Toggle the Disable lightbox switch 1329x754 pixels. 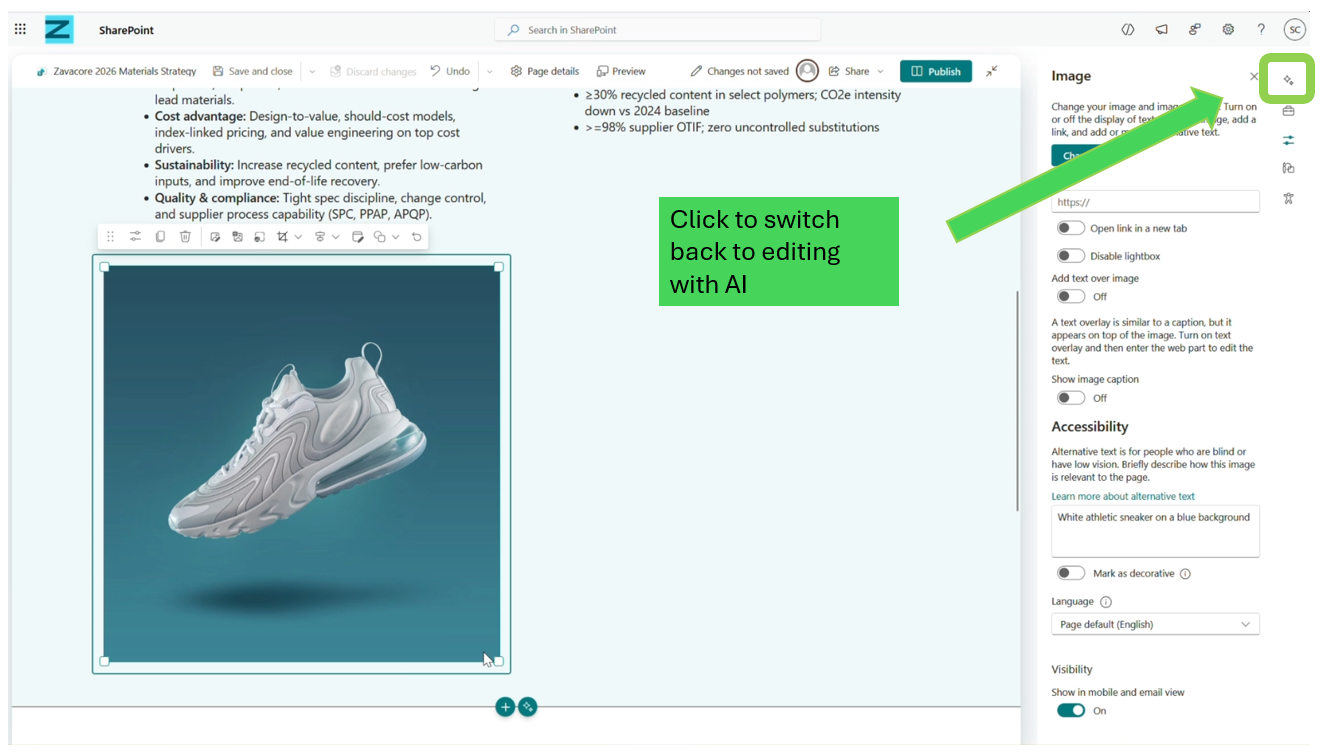pos(1071,256)
